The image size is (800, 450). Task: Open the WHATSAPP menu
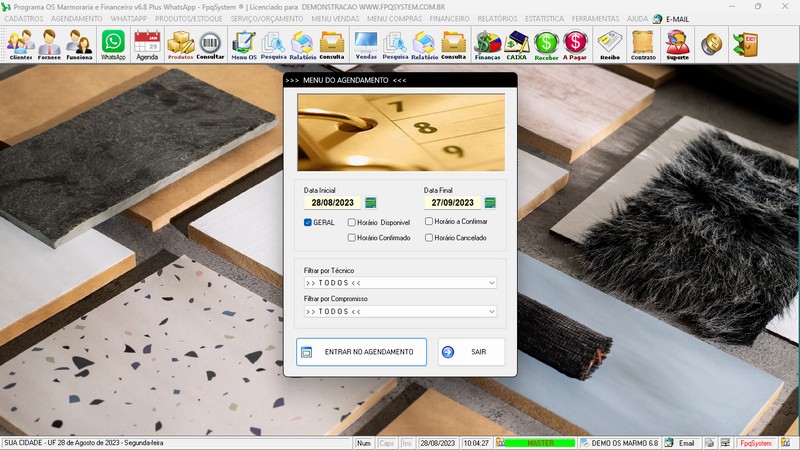tap(129, 19)
